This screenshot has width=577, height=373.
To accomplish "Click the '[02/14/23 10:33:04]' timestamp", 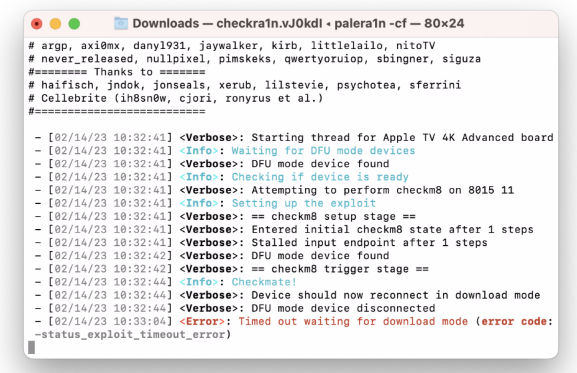I will [110, 322].
